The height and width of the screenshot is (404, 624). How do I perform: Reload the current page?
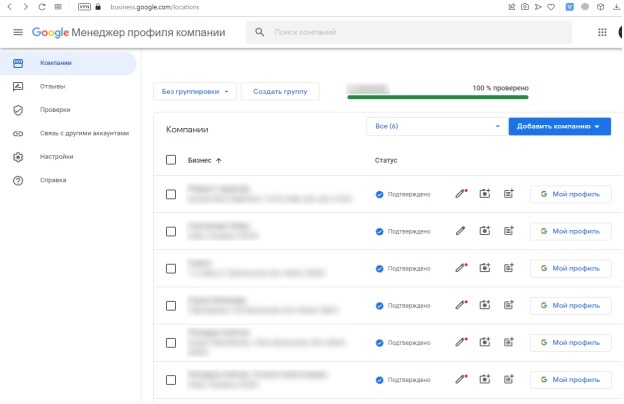tap(42, 7)
